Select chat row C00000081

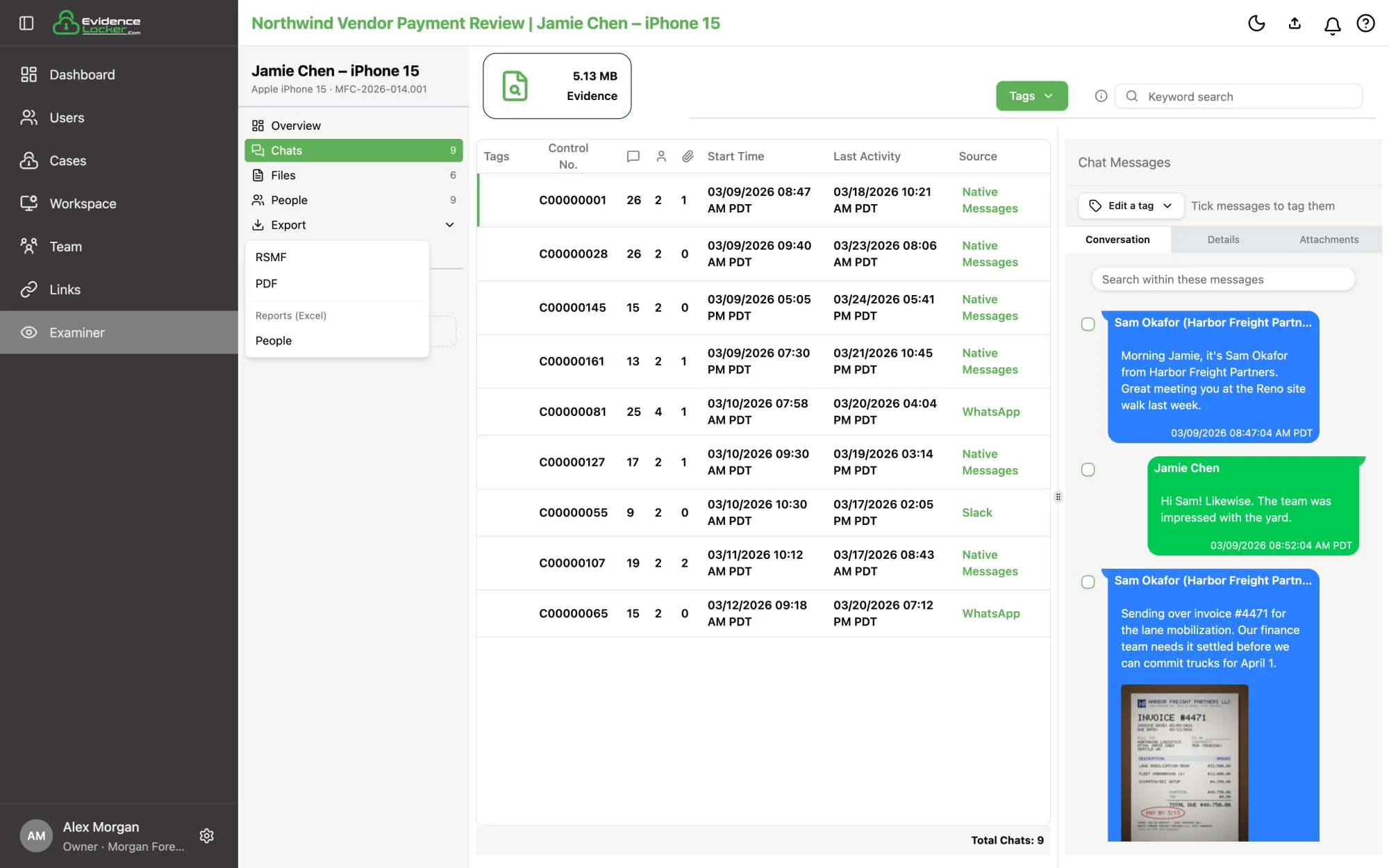click(763, 412)
